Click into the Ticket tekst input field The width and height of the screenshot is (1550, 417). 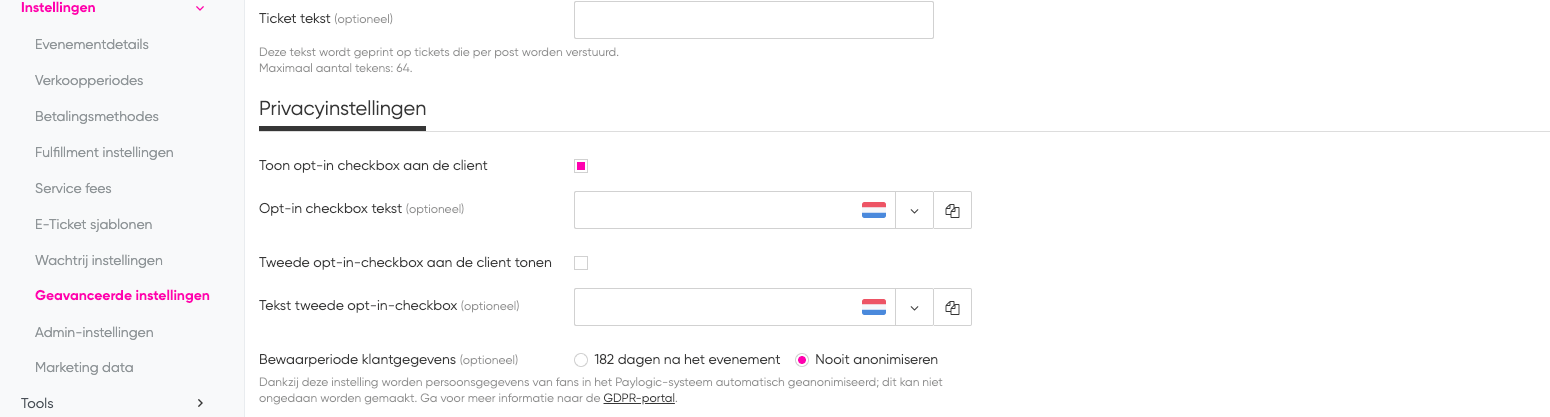coord(754,20)
